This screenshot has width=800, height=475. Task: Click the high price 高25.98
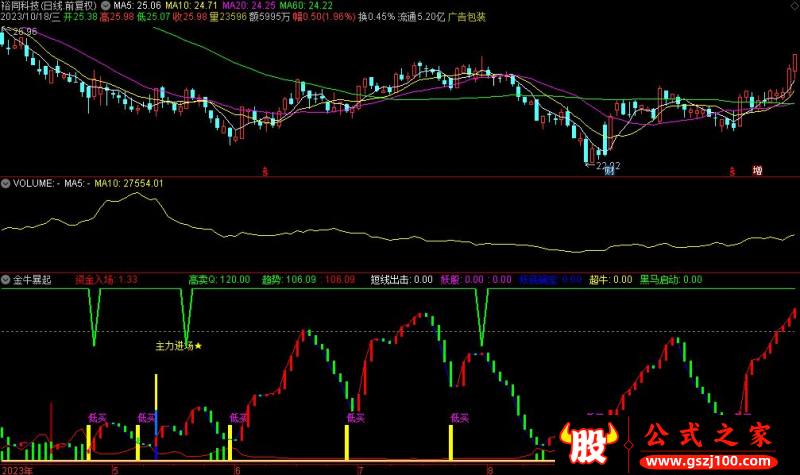117,17
